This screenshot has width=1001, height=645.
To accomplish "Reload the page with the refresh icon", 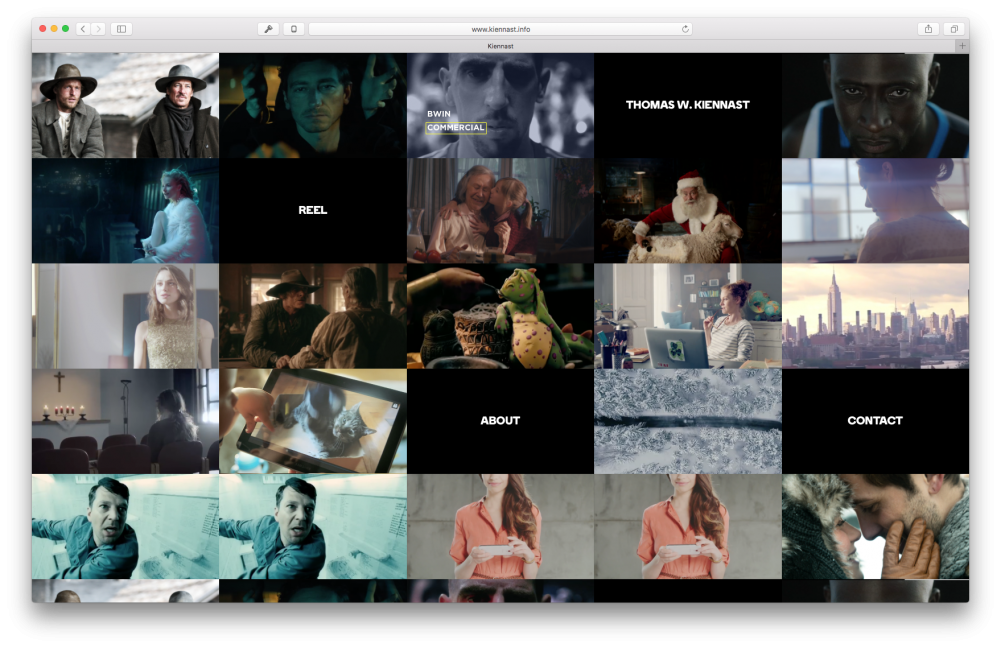I will click(x=685, y=29).
